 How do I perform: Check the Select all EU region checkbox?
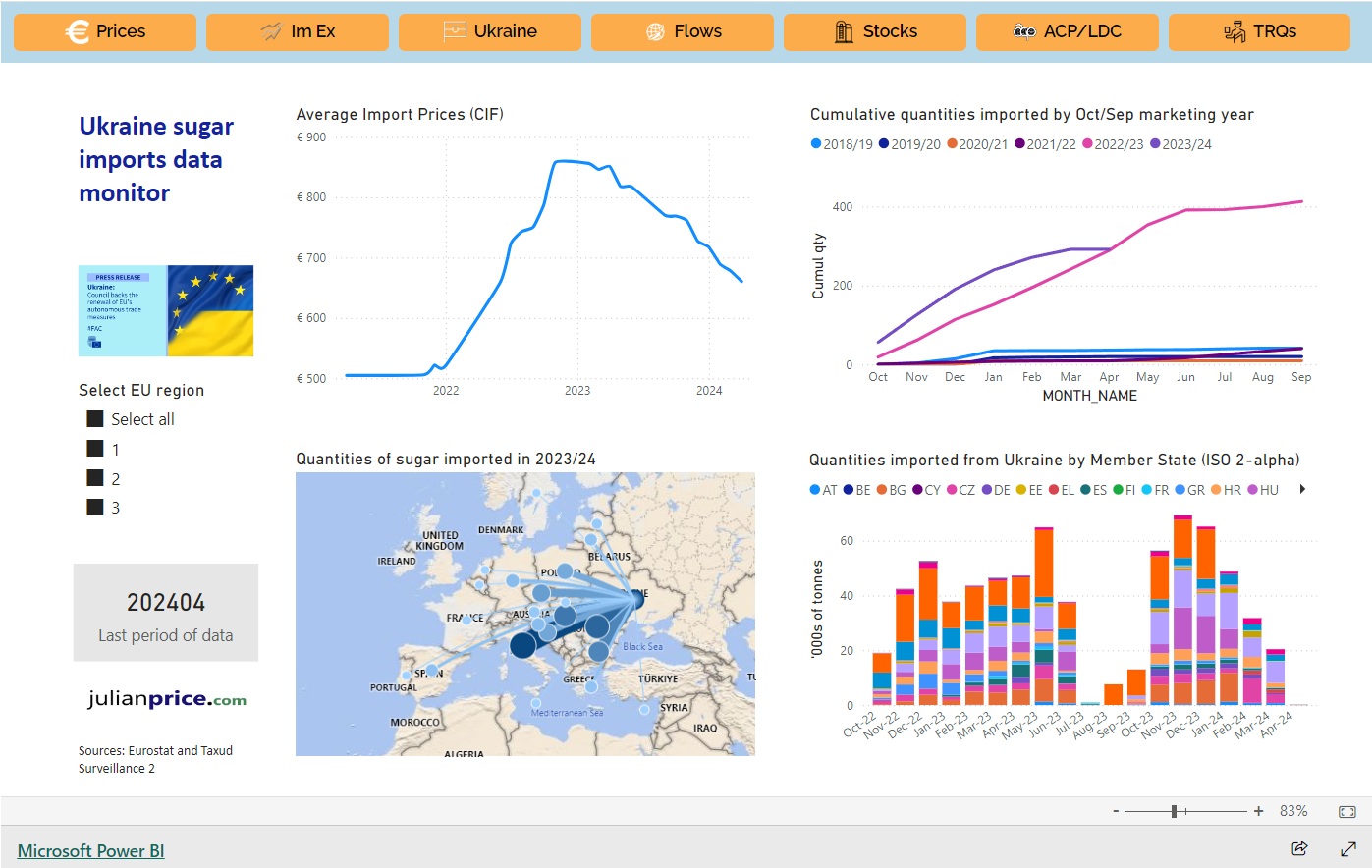pyautogui.click(x=94, y=418)
